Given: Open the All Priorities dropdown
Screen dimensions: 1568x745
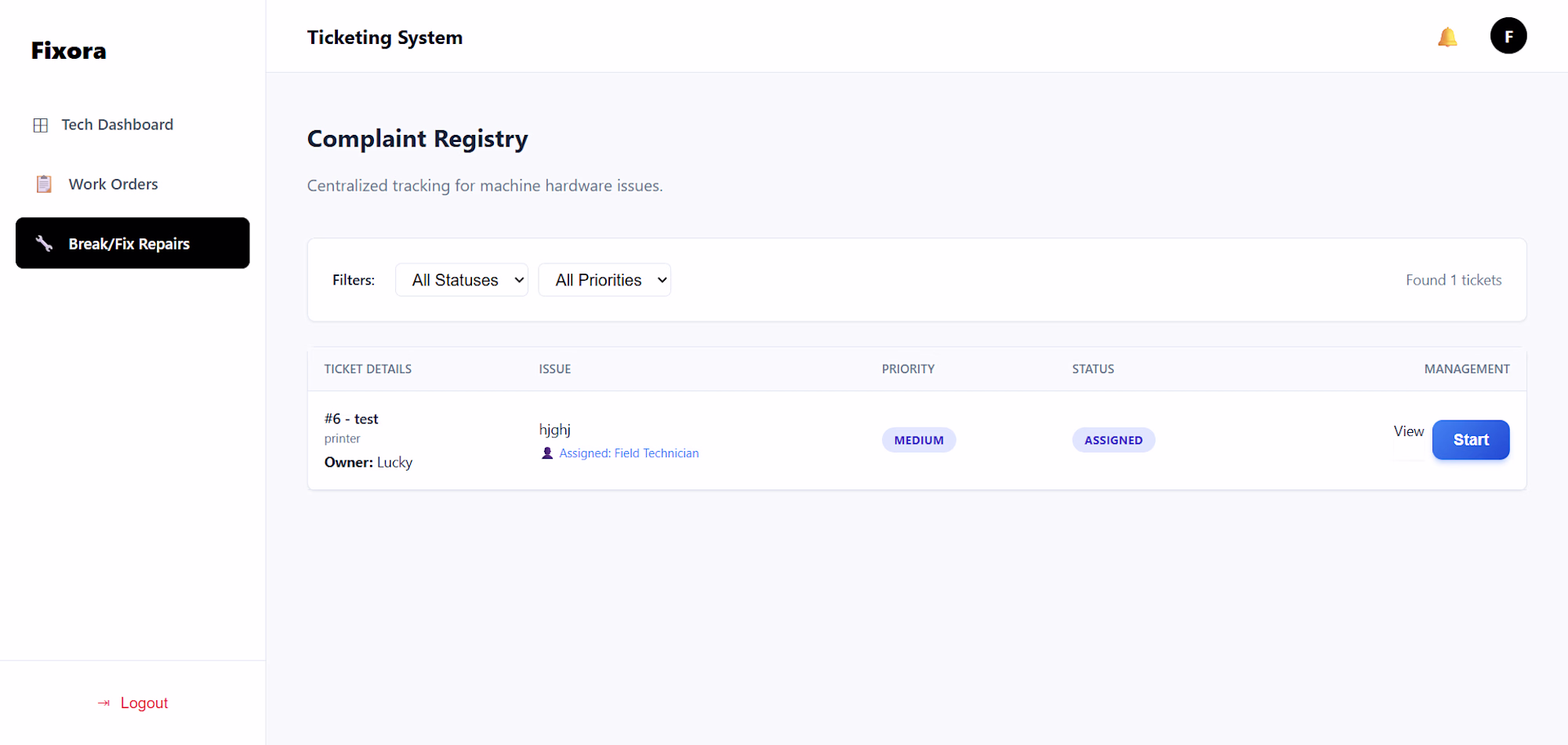Looking at the screenshot, I should pos(604,280).
